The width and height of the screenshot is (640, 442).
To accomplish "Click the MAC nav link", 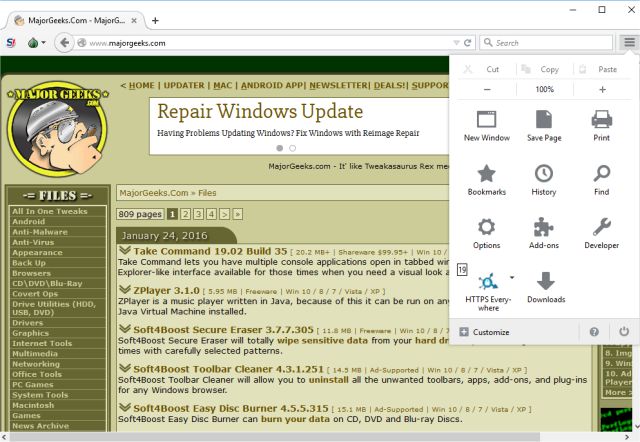I will [x=222, y=85].
